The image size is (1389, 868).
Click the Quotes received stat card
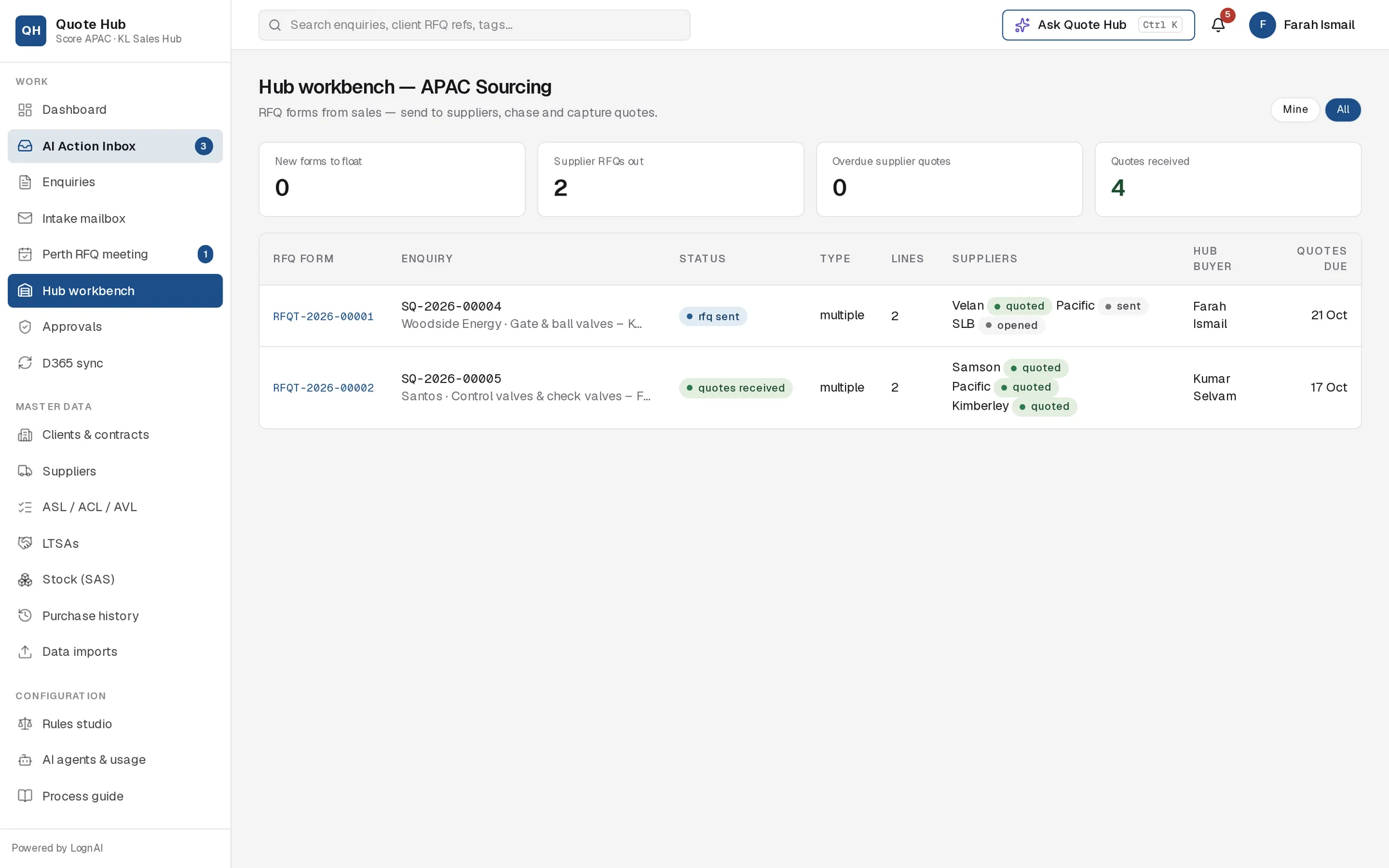click(1228, 179)
